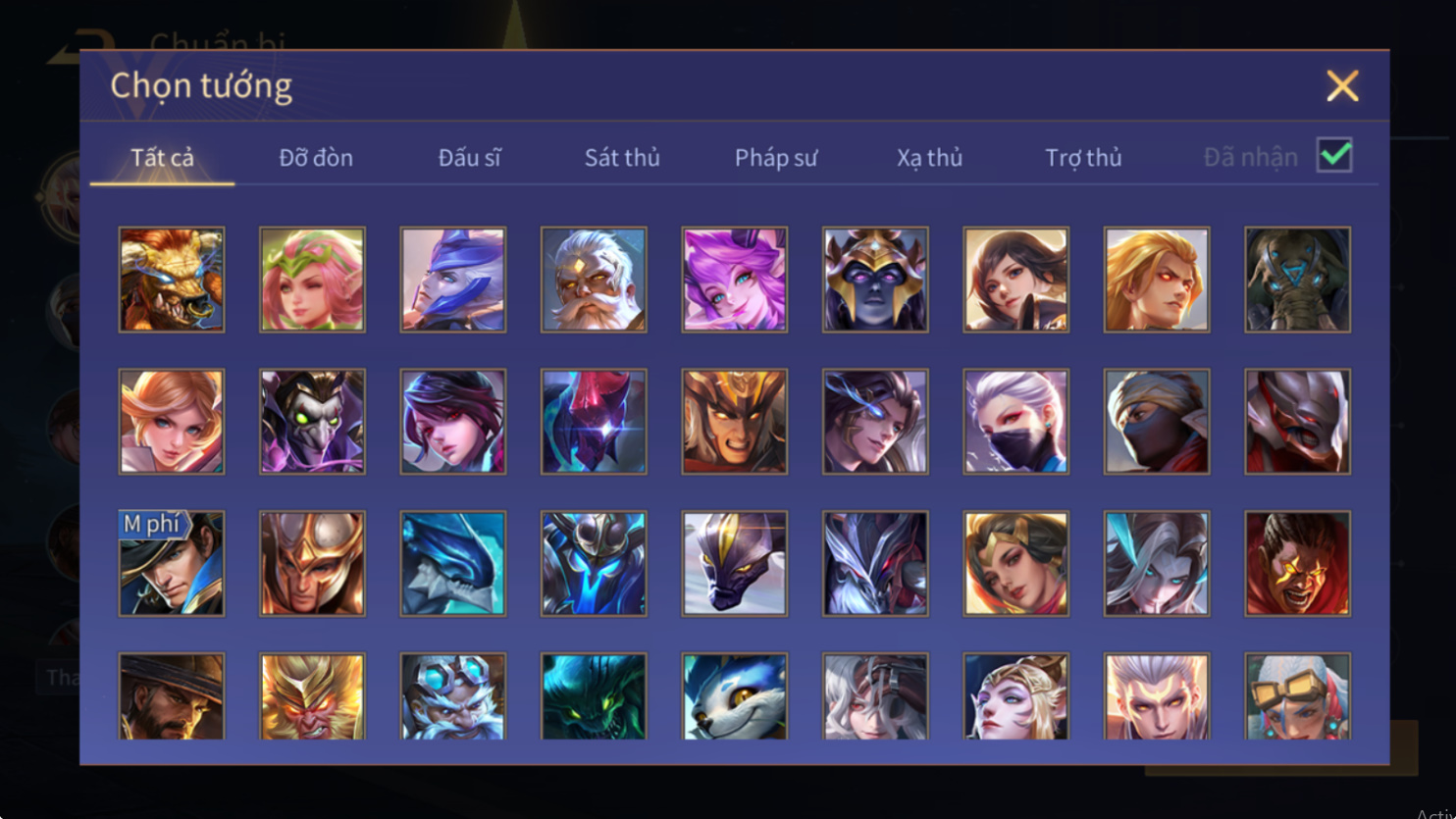1456x819 pixels.
Task: Select the white-haired masked ninja girl
Action: coord(1016,422)
